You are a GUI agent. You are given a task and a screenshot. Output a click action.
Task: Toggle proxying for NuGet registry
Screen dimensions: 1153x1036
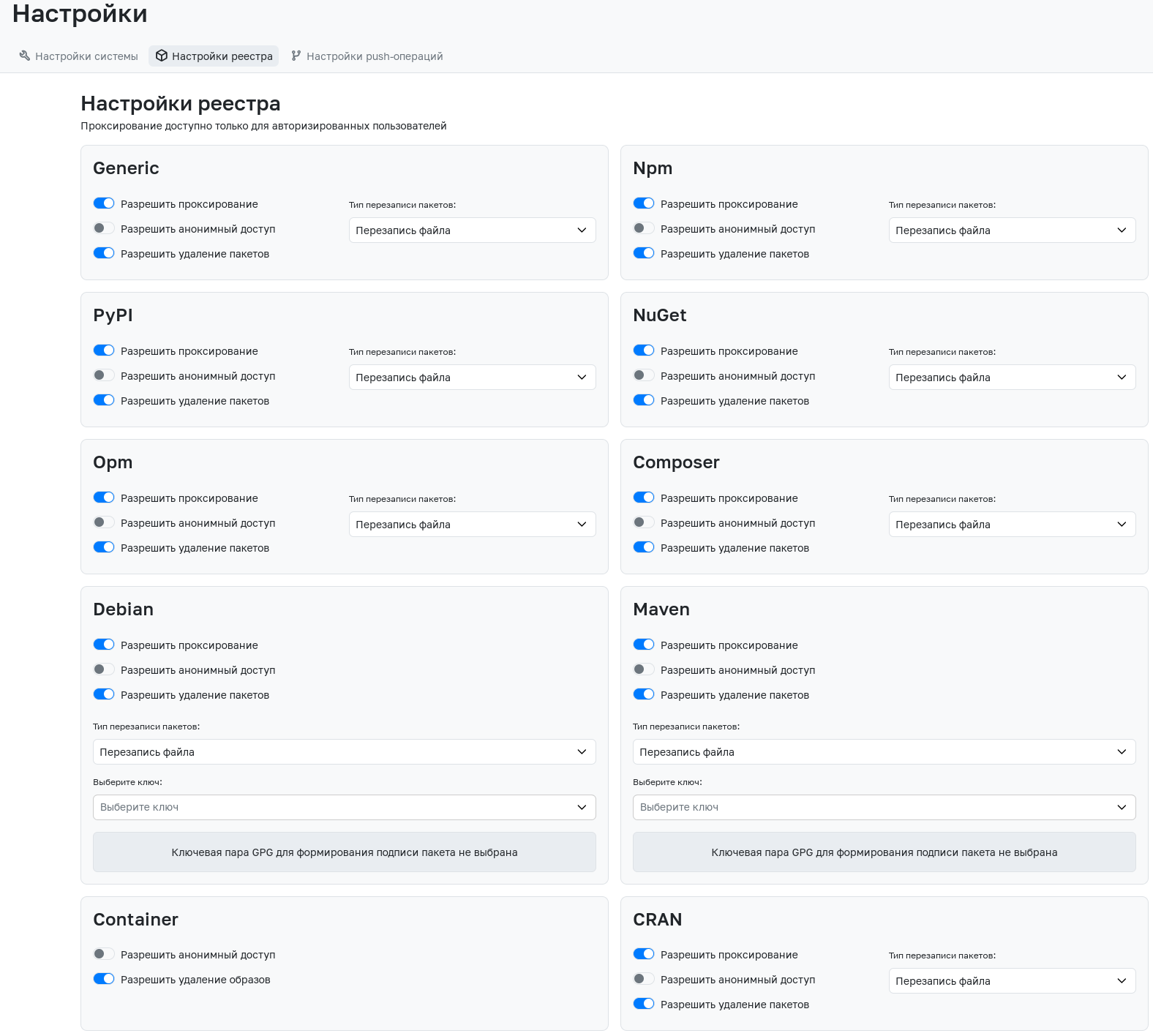point(644,350)
